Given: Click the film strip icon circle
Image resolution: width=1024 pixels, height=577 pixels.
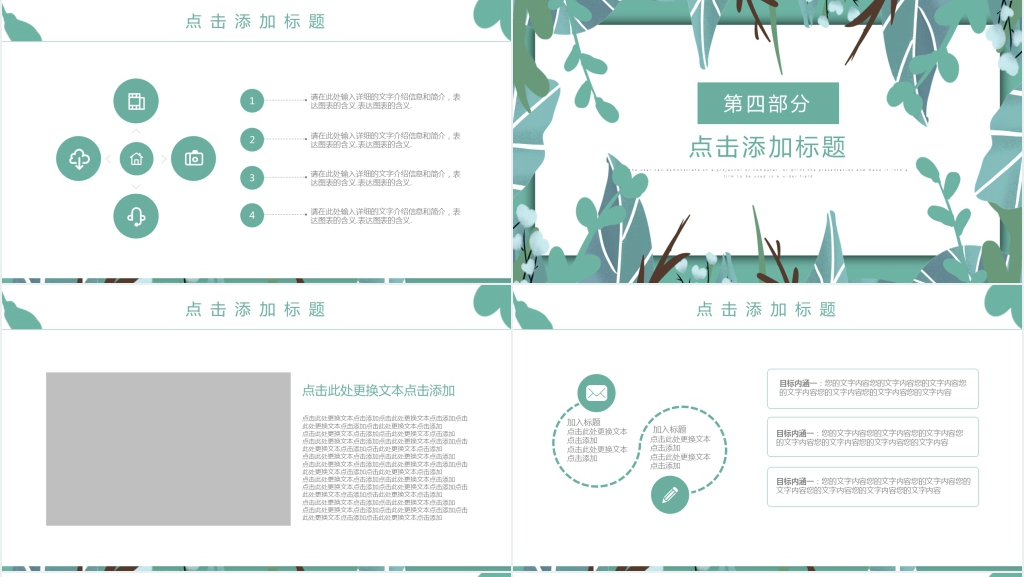Looking at the screenshot, I should [136, 101].
